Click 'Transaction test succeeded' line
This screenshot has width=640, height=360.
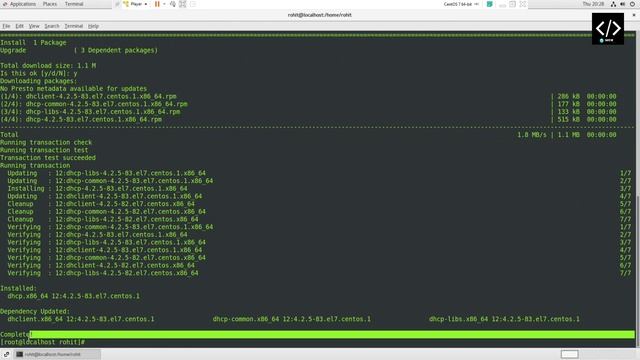click(x=48, y=158)
